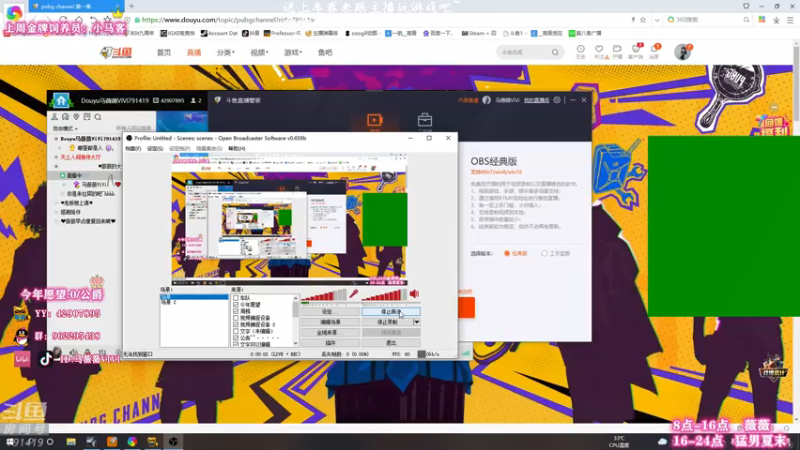
Task: Toggle the 文字（未编辑）source checkbox
Action: [x=236, y=331]
